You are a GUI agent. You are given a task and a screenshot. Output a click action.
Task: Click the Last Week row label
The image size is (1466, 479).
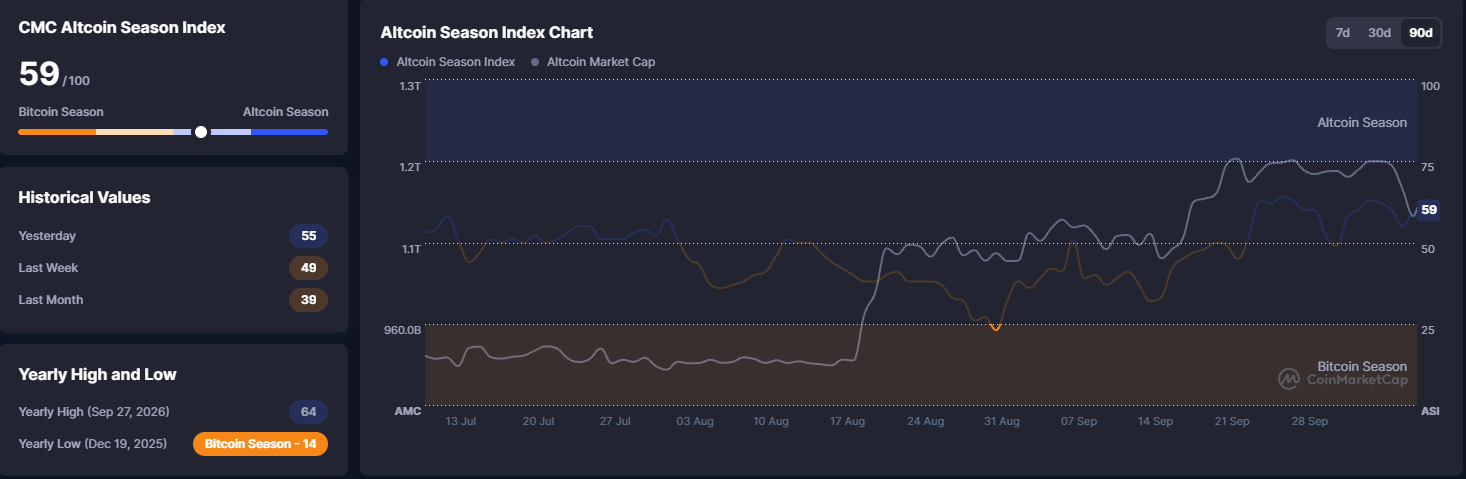pos(48,268)
